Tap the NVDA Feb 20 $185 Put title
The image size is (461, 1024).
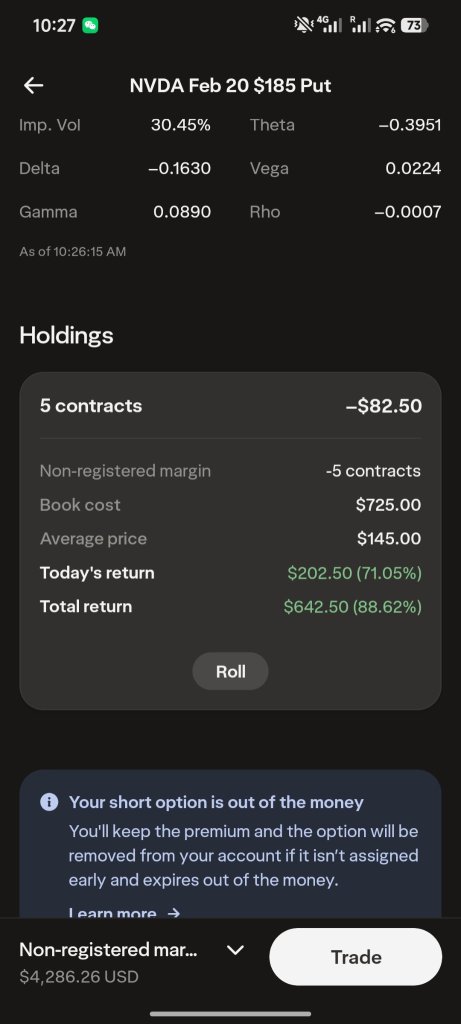point(230,86)
